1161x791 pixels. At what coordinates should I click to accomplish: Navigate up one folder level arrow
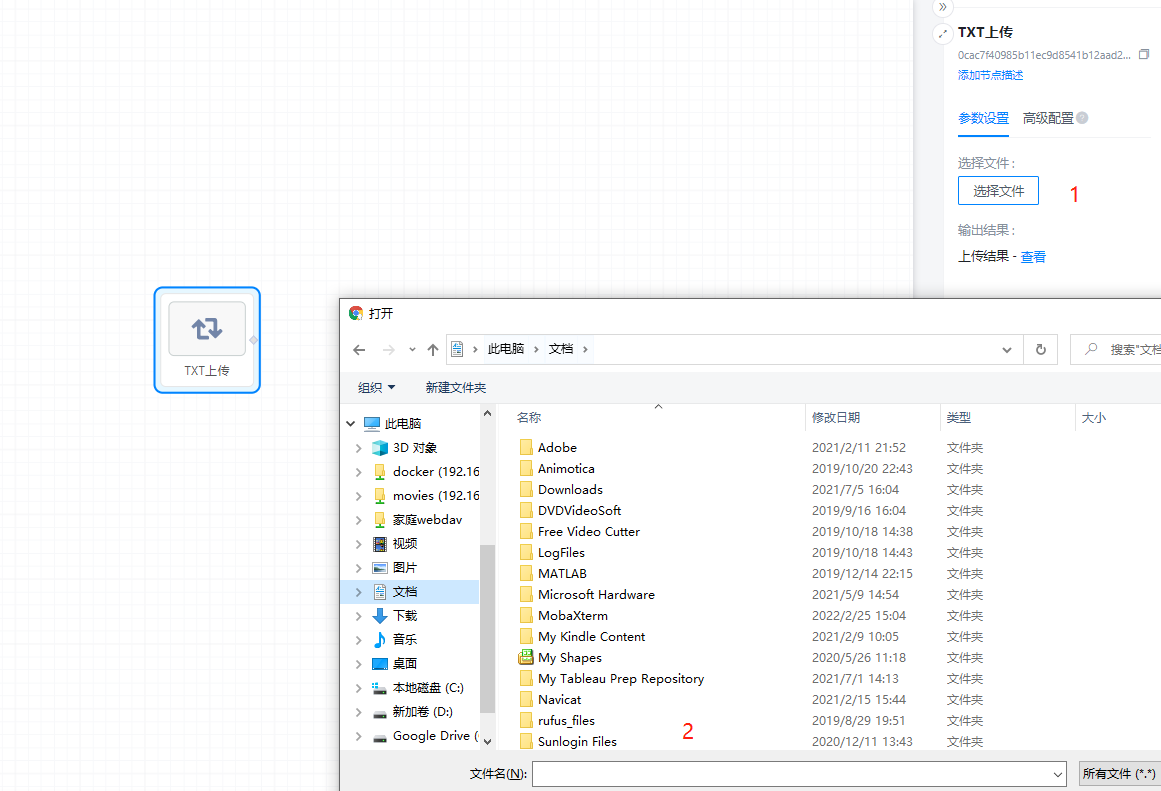[432, 350]
